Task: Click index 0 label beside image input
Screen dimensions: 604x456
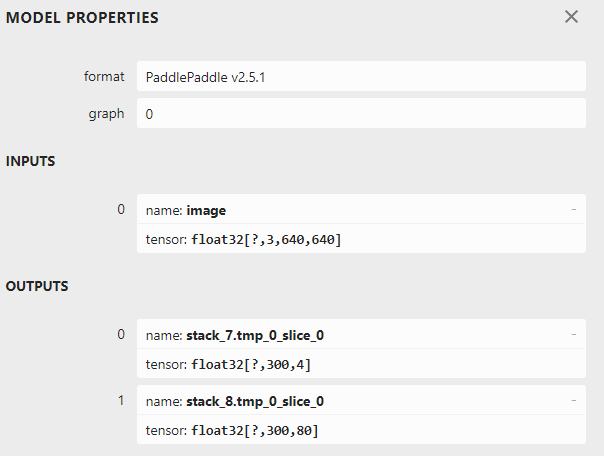Action: [121, 209]
